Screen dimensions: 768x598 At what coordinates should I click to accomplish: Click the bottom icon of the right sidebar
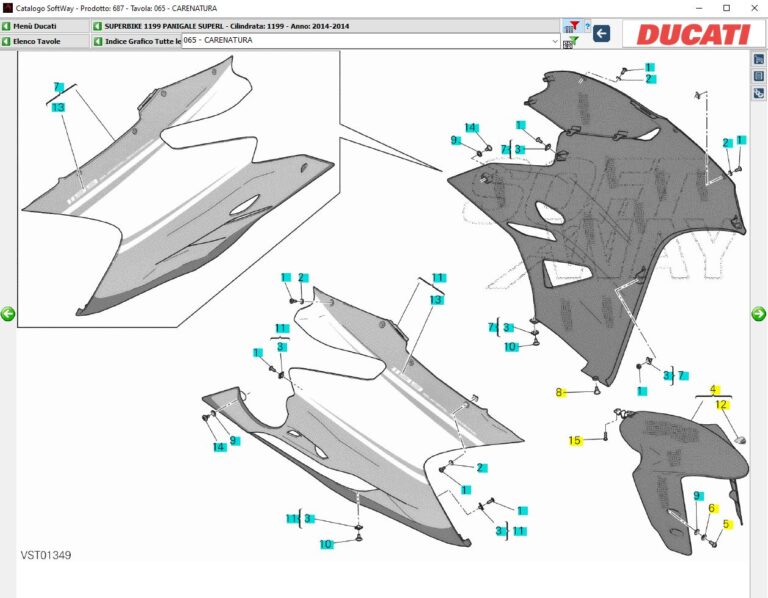click(758, 93)
